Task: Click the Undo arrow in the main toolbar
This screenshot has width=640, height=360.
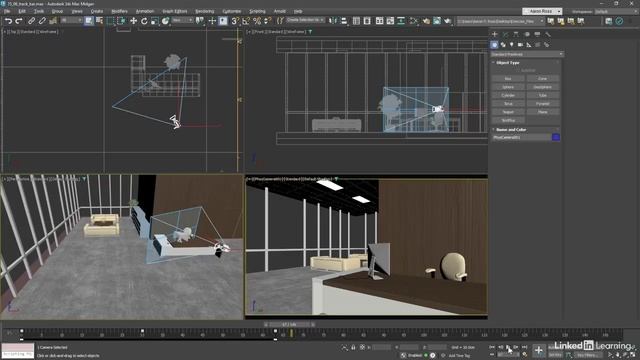Action: [x=8, y=21]
